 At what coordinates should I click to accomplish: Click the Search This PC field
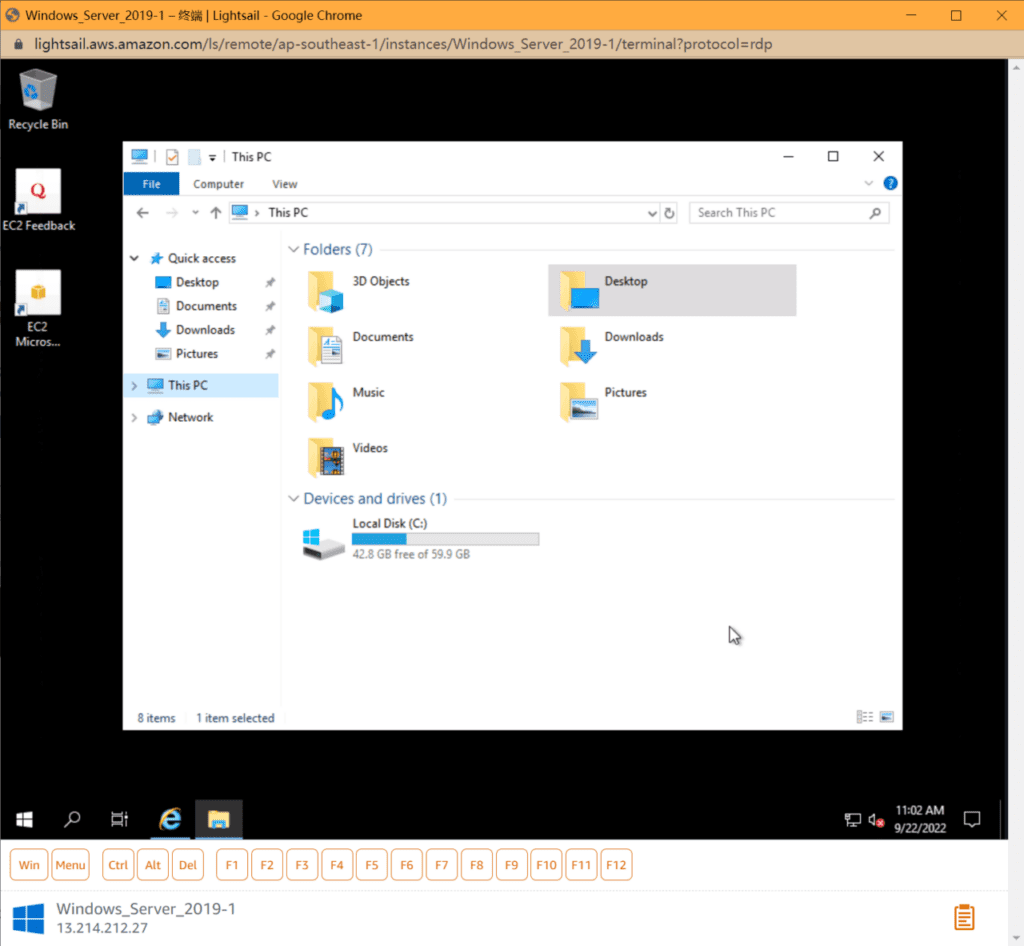[778, 213]
